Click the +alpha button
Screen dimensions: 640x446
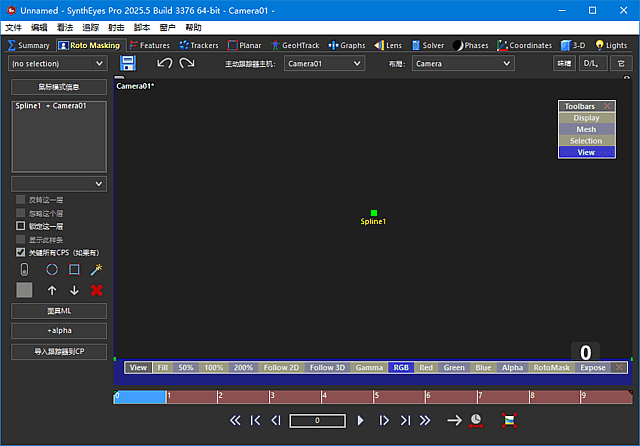point(58,331)
